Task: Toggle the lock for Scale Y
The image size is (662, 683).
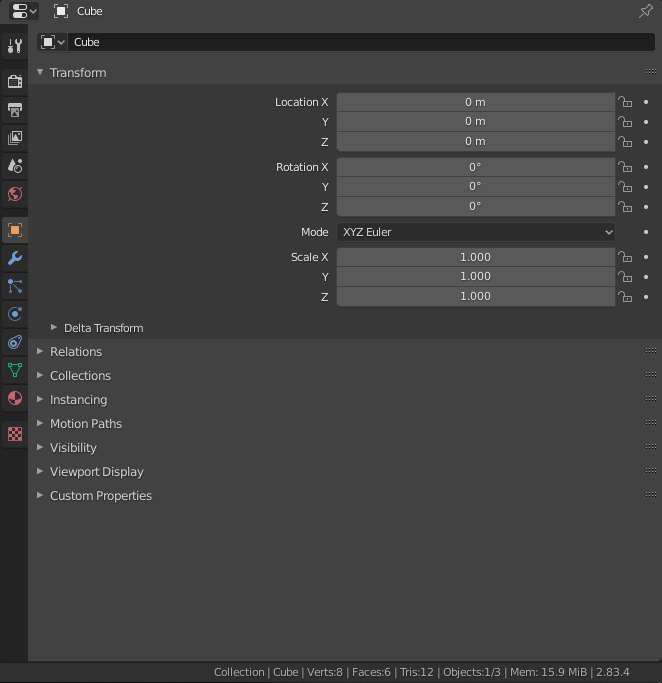Action: pyautogui.click(x=625, y=277)
